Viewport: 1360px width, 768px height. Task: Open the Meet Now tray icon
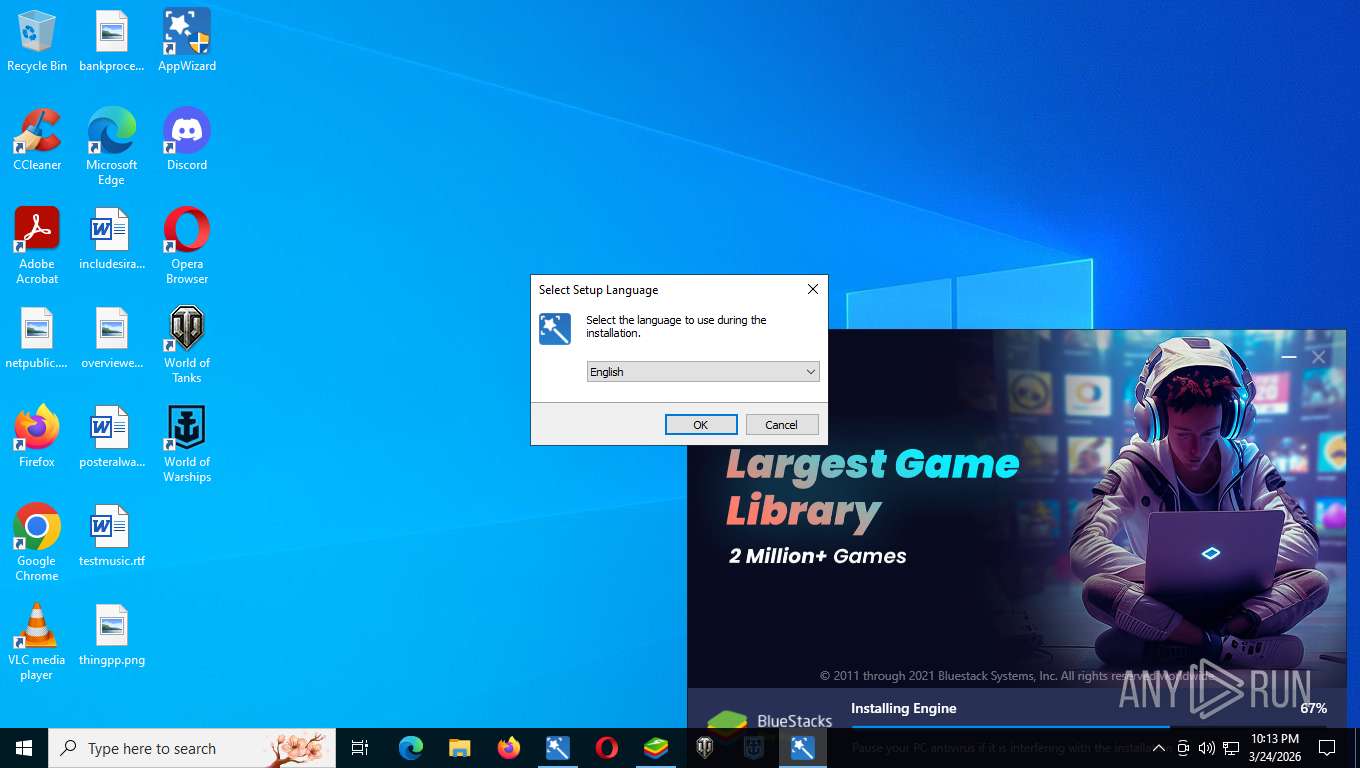pyautogui.click(x=1183, y=748)
